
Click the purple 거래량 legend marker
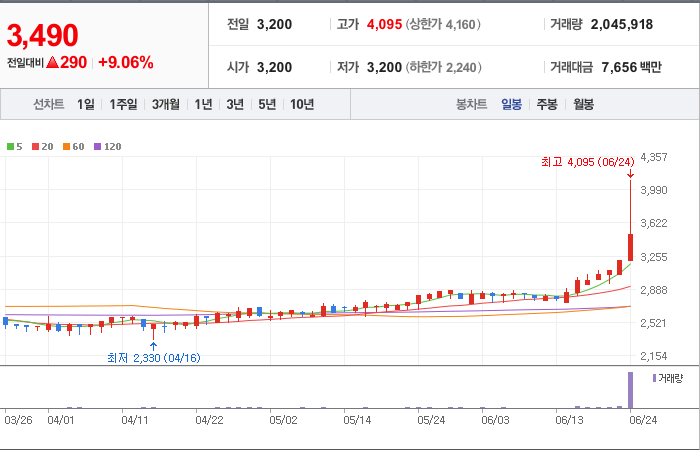[654, 379]
